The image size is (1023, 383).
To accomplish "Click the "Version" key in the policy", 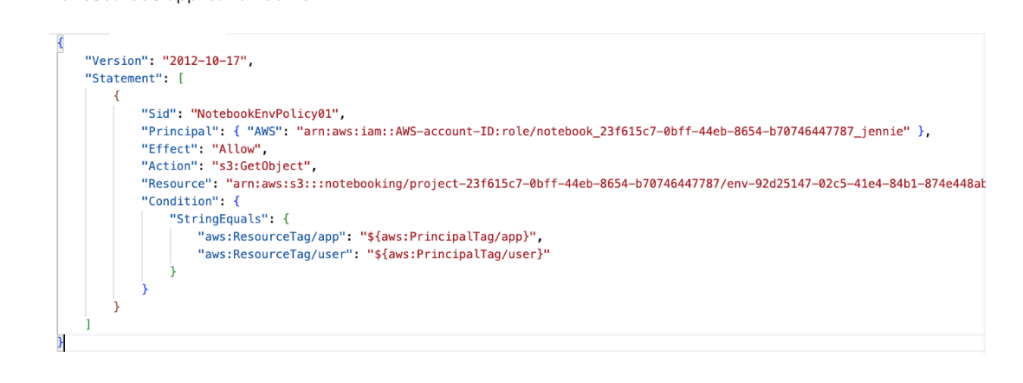I will tap(114, 61).
